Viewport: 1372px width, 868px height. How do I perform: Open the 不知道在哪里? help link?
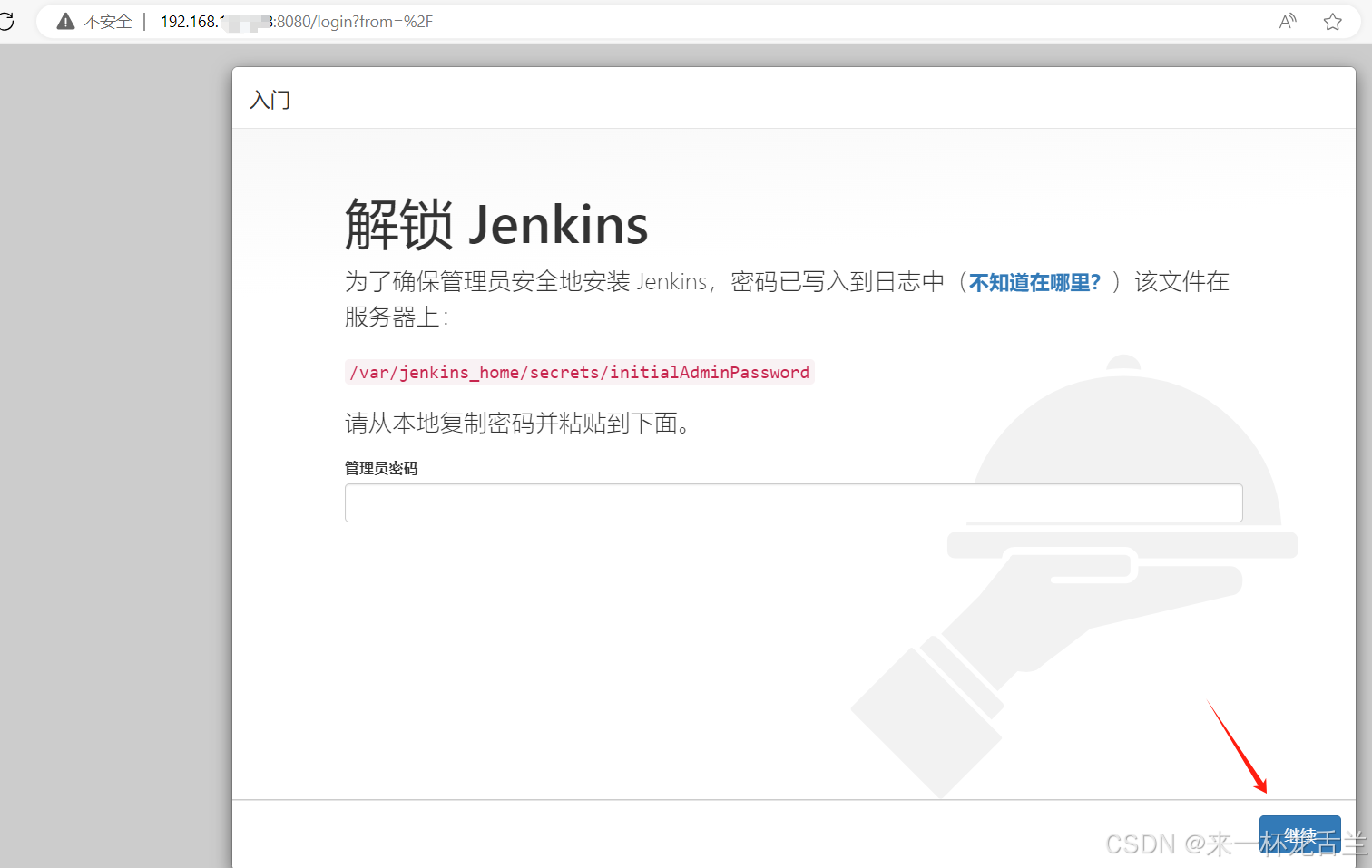pyautogui.click(x=1034, y=283)
